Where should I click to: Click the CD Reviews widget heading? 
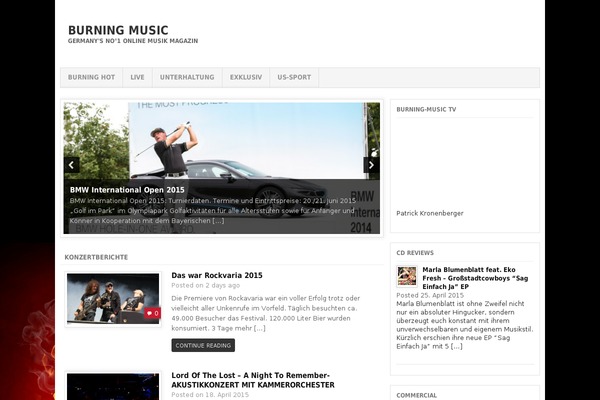pyautogui.click(x=415, y=253)
